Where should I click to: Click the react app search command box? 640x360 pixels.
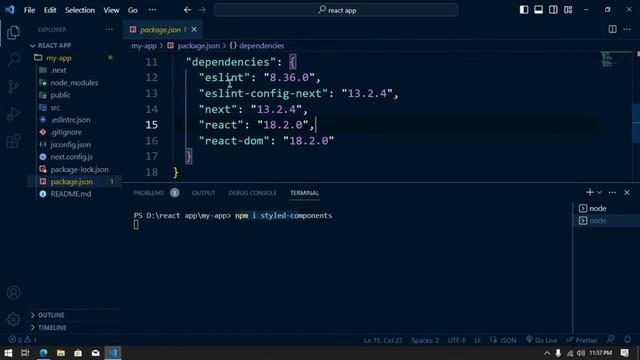click(336, 10)
